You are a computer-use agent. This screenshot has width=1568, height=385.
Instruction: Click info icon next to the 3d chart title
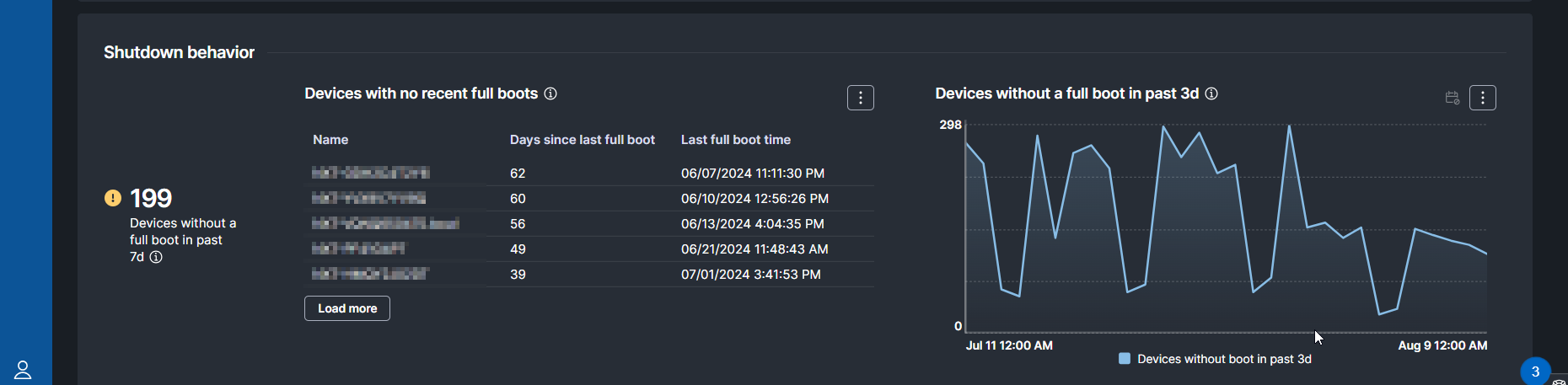(x=1211, y=94)
